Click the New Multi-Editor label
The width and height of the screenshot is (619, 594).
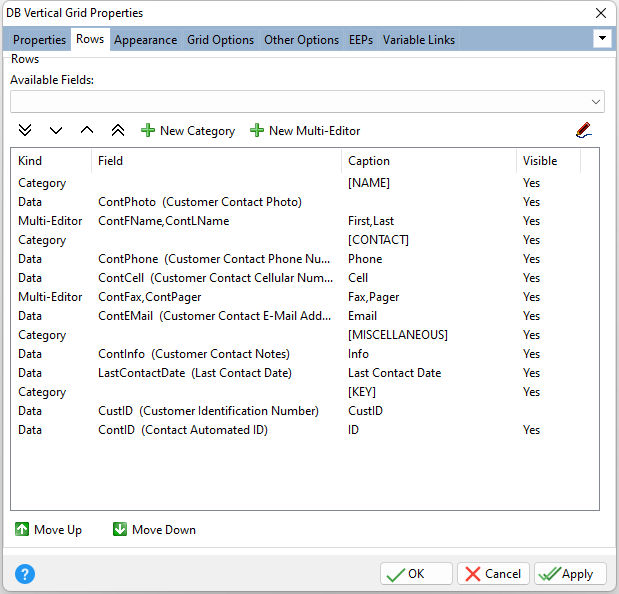314,131
